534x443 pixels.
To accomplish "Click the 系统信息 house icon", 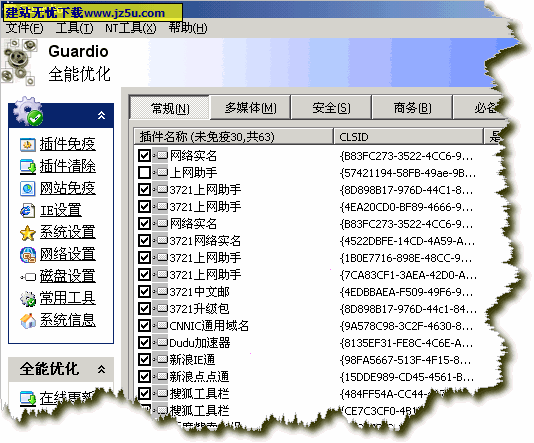I will tap(28, 321).
